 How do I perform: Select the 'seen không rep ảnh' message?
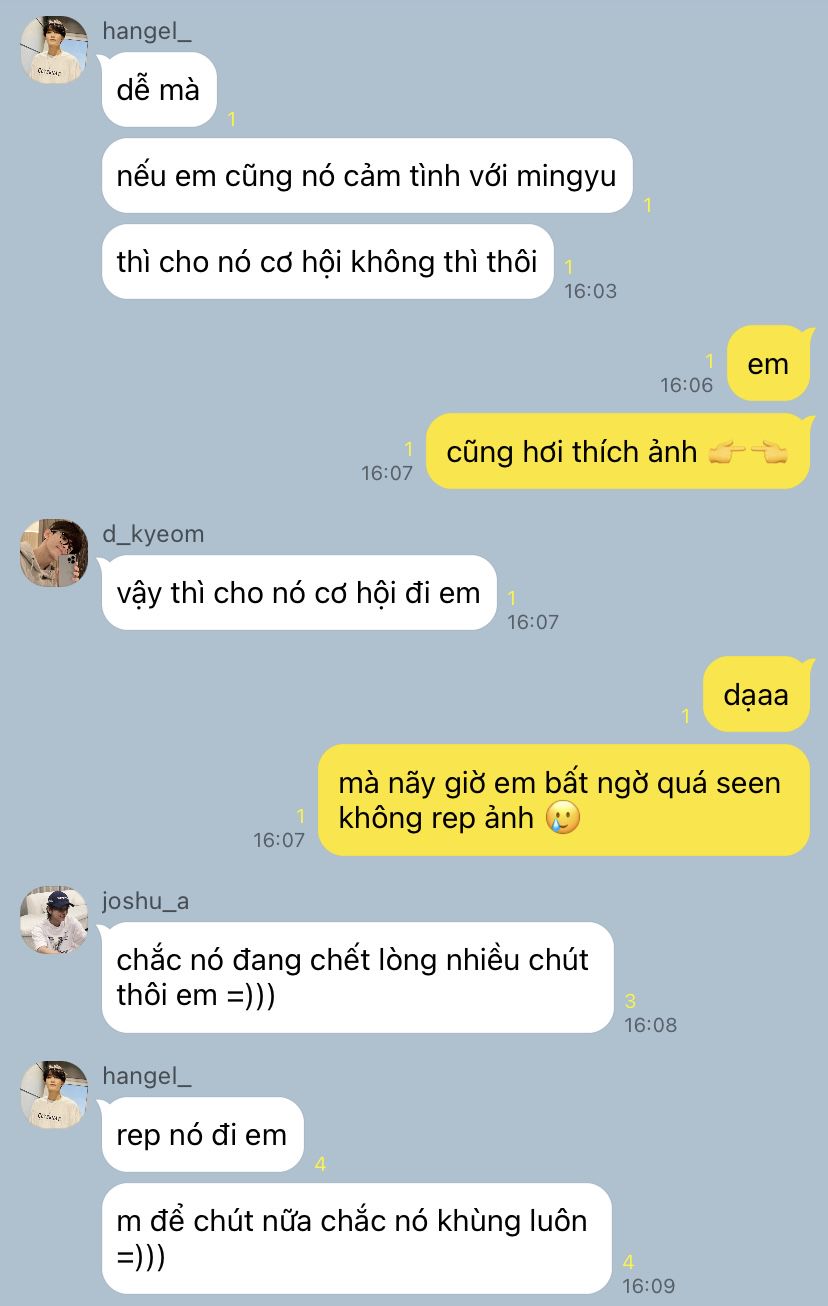click(564, 800)
